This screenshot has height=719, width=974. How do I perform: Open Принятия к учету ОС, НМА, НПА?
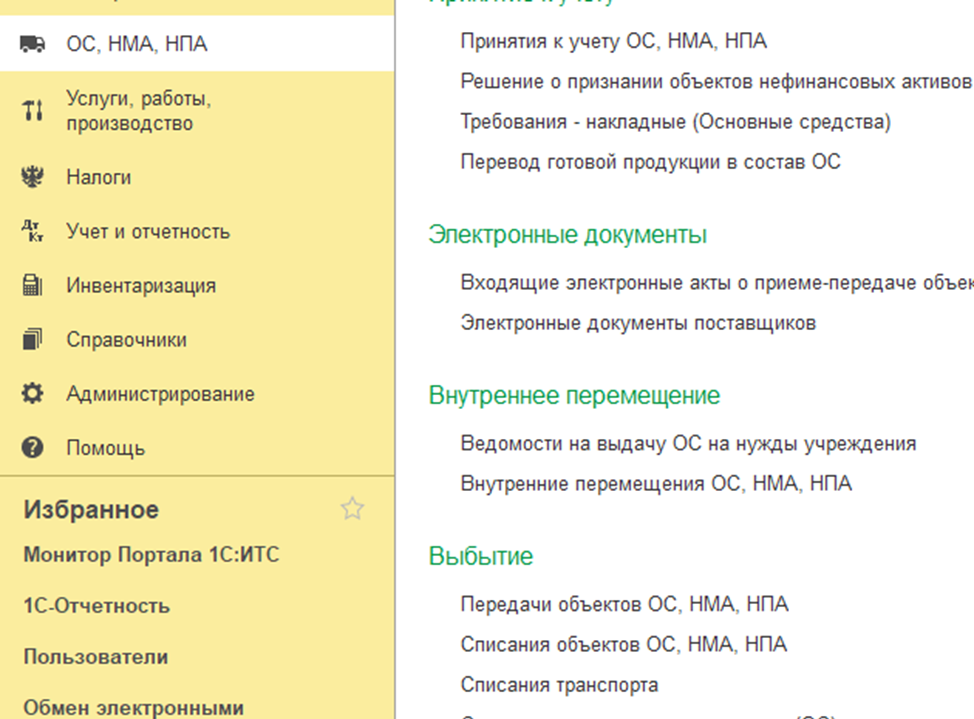pos(614,41)
